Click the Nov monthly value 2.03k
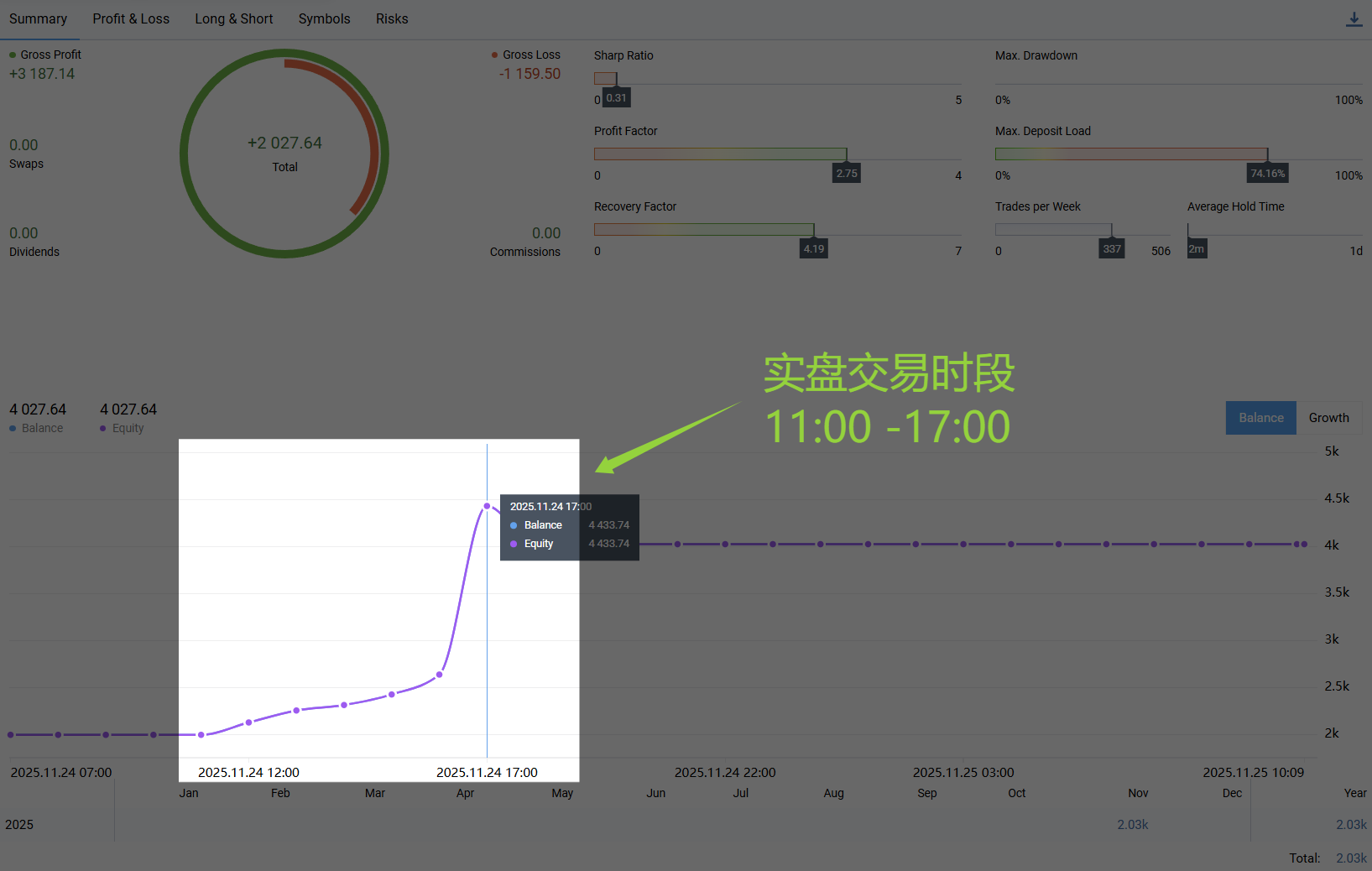 (x=1132, y=825)
